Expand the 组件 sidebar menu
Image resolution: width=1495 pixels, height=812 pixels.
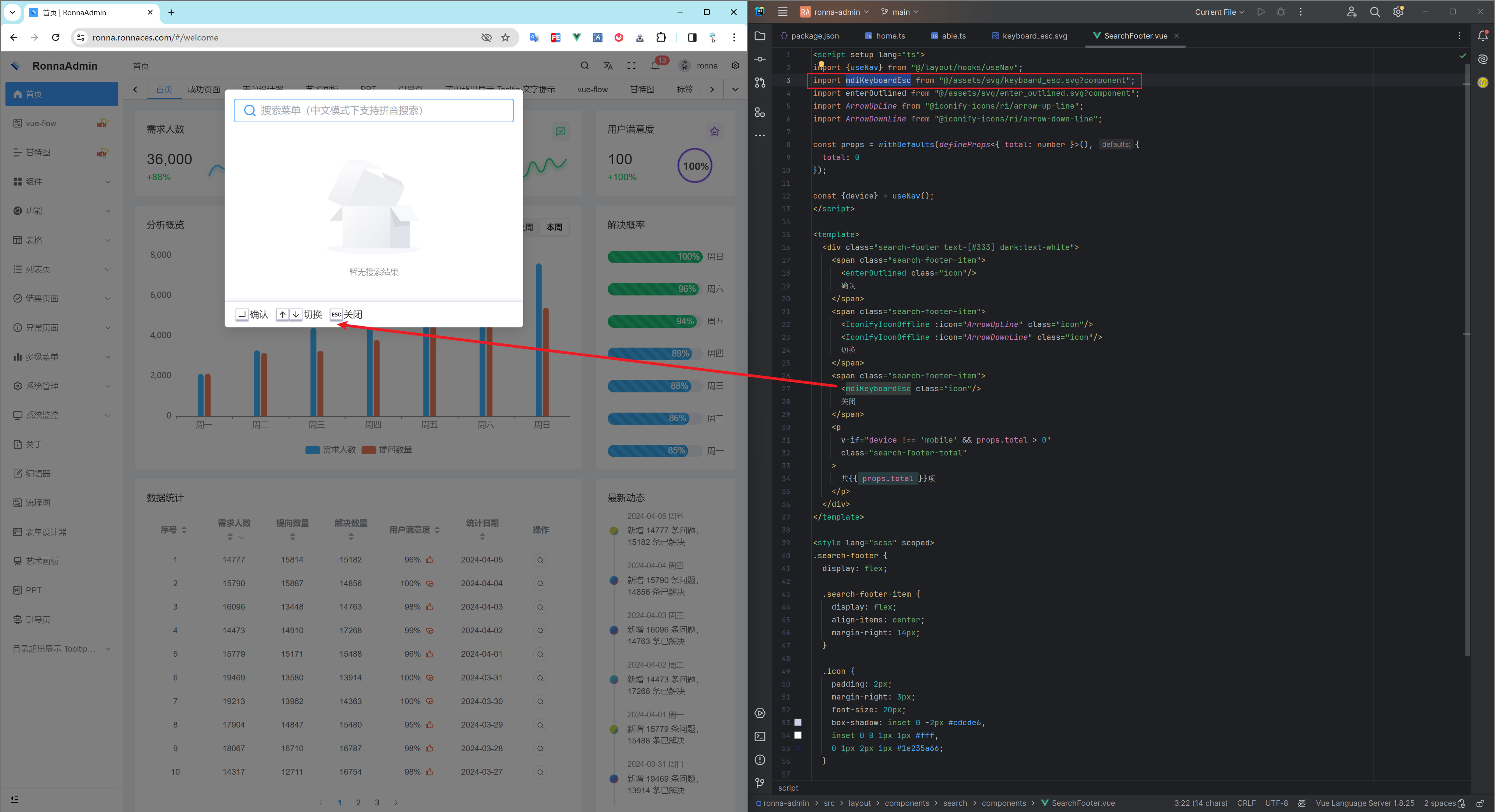point(62,182)
